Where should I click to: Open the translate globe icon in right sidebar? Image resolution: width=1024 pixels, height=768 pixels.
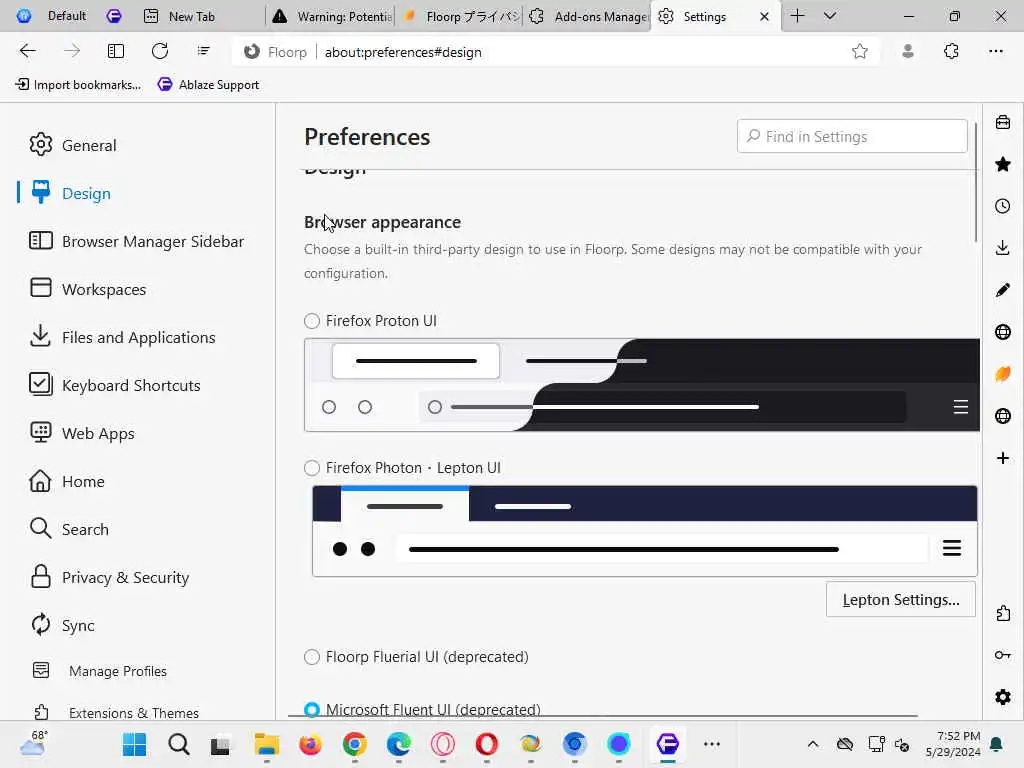pyautogui.click(x=1003, y=332)
